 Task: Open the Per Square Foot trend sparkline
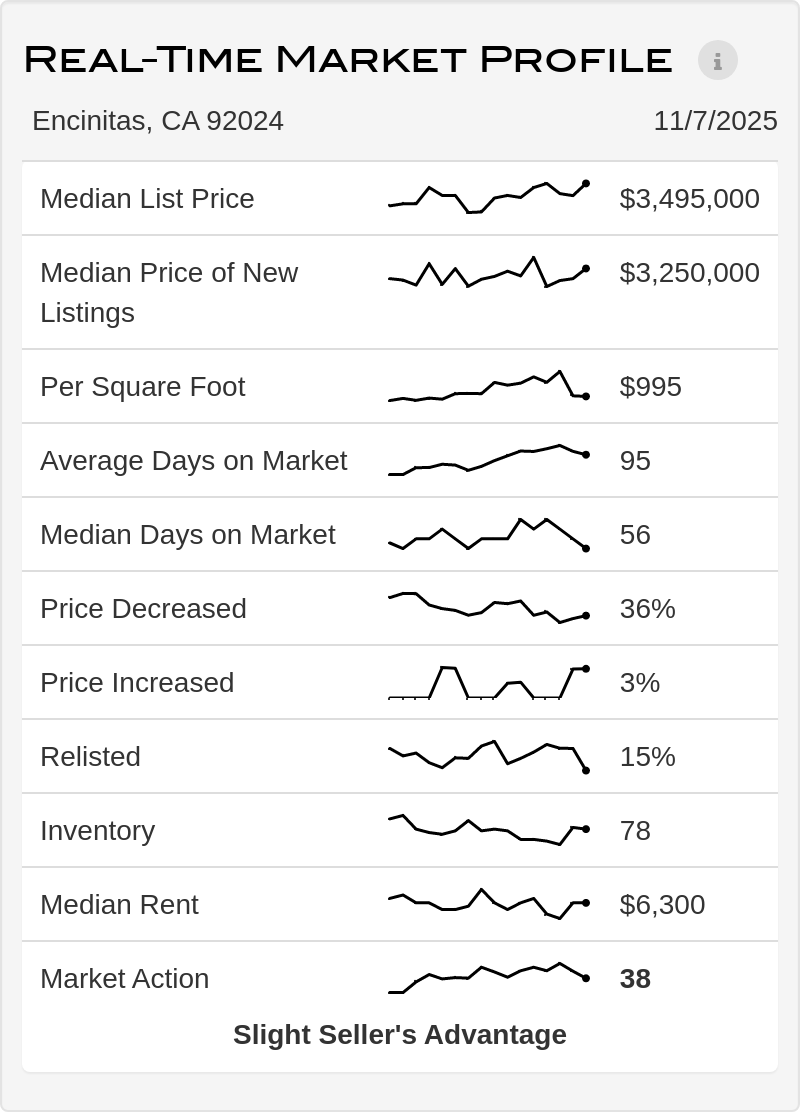coord(488,386)
